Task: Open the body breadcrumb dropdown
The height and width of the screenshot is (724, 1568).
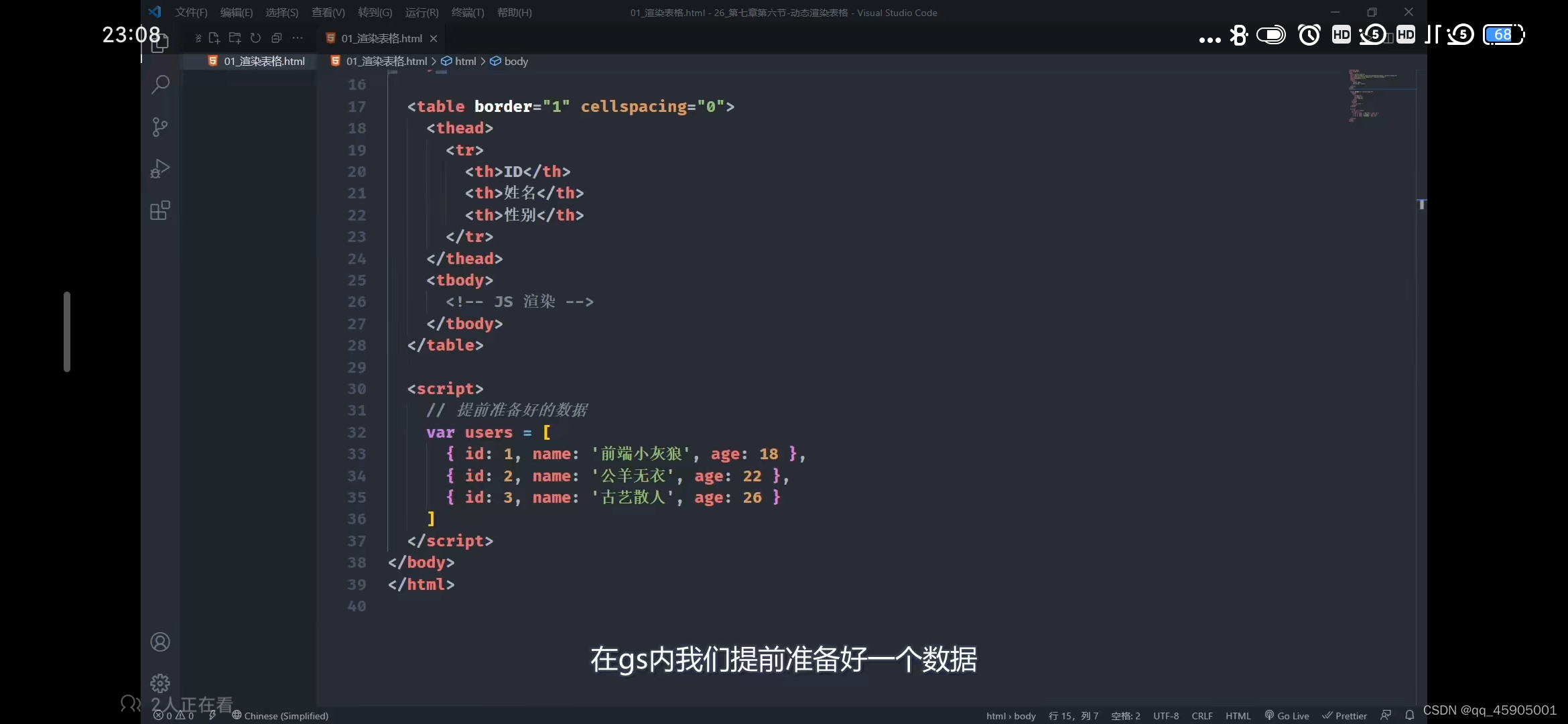Action: pos(515,61)
